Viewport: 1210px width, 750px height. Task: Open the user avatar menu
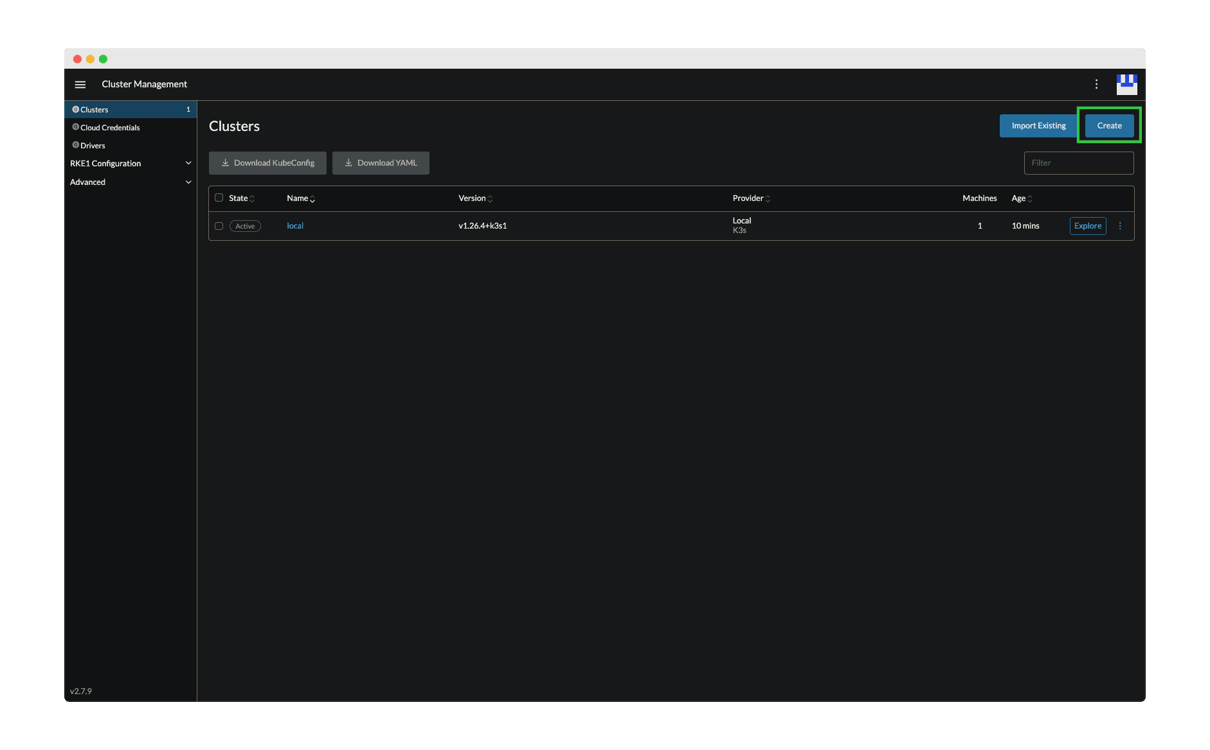coord(1127,84)
